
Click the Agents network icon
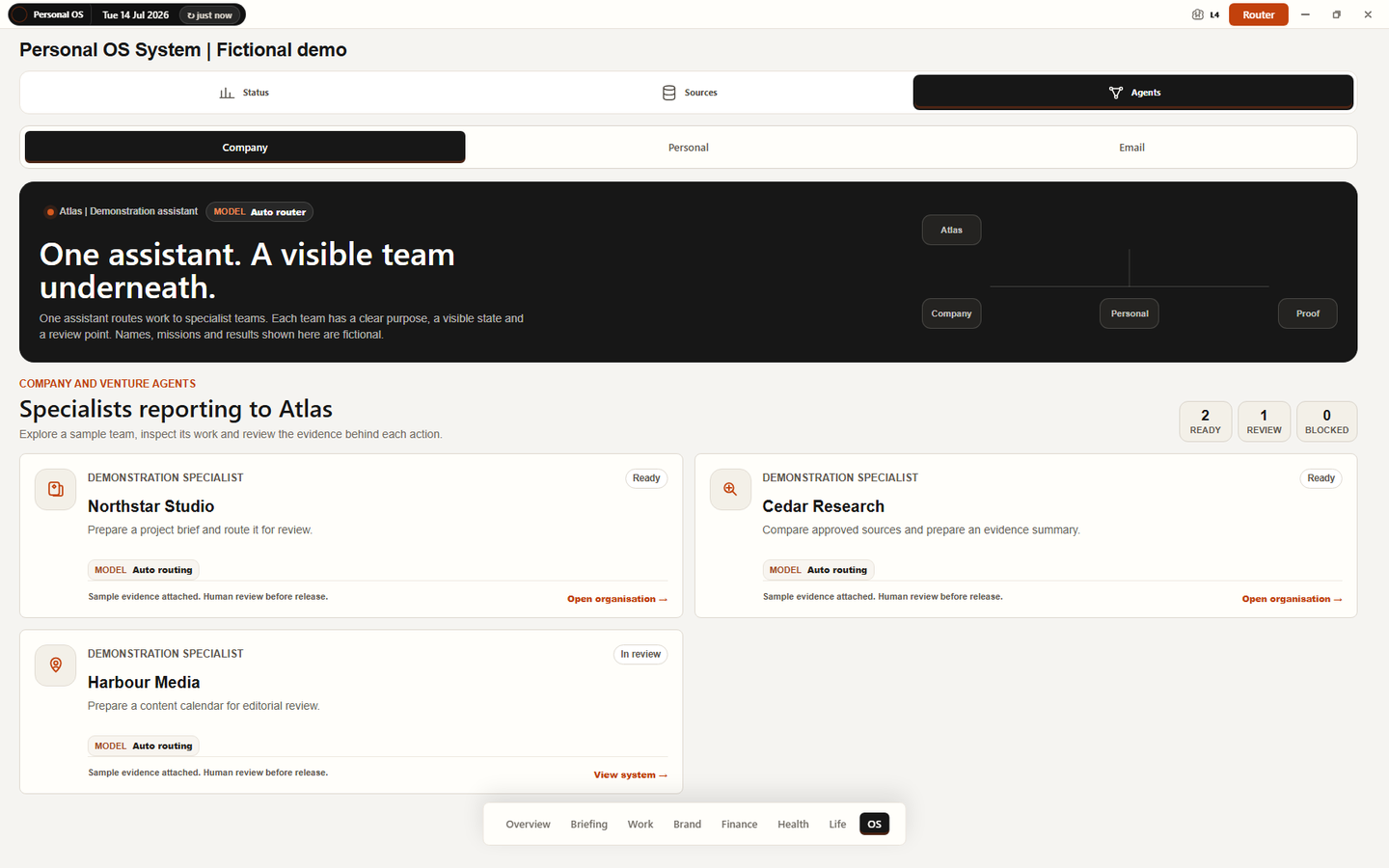pos(1116,93)
